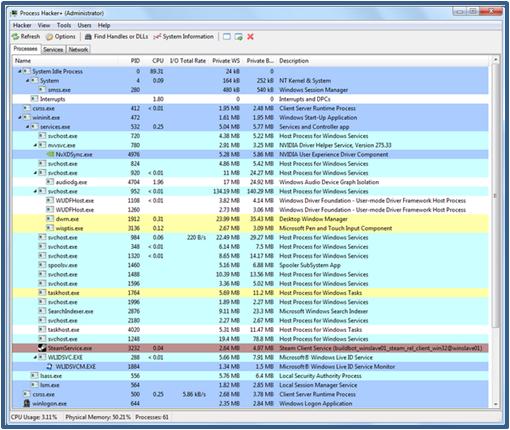Sort by the Name column header

tap(65, 61)
